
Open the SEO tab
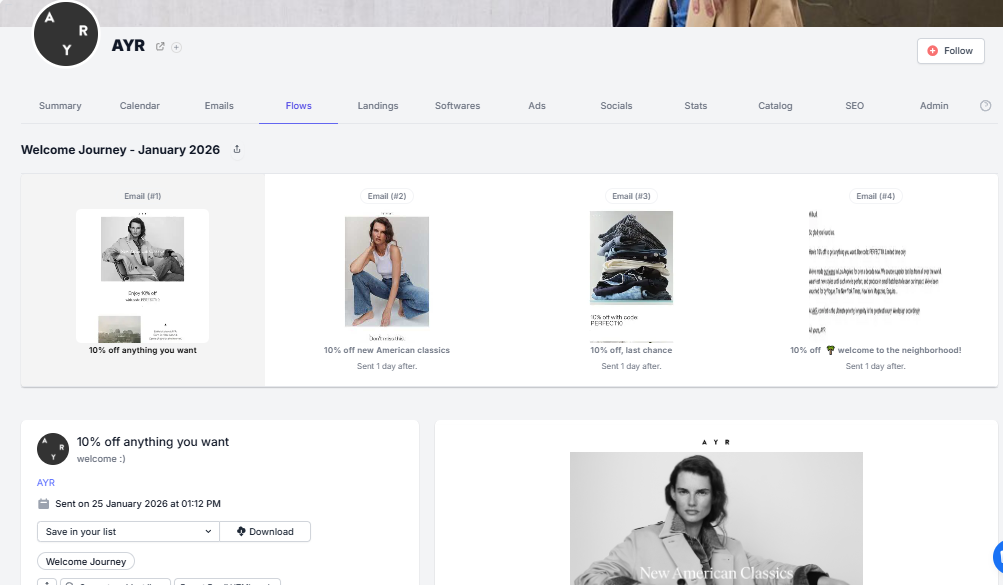[x=855, y=106]
